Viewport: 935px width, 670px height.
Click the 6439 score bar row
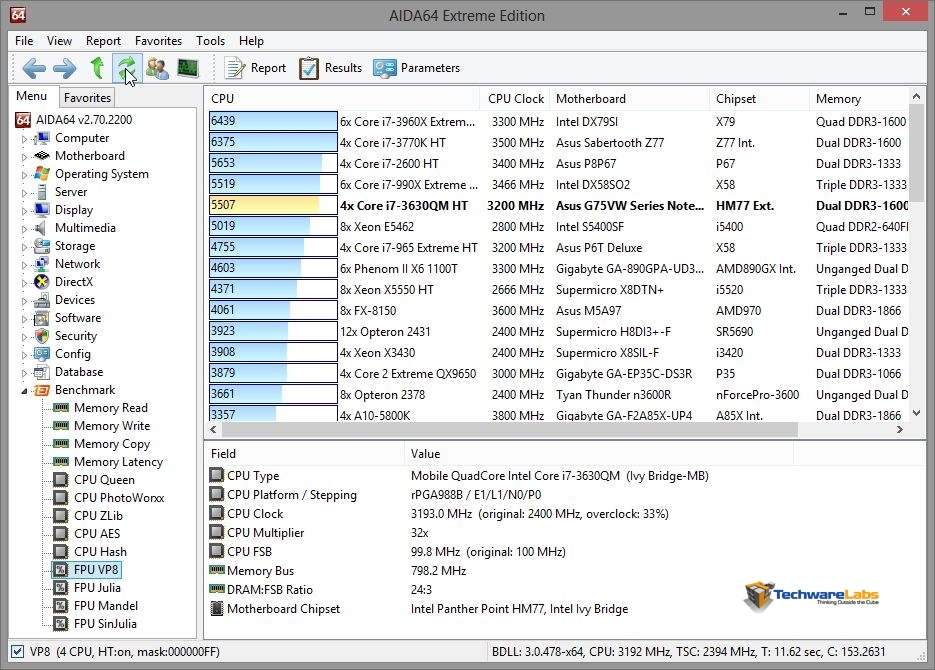pos(273,121)
